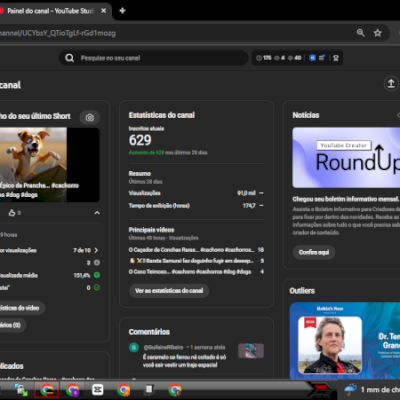
Task: Click the upload icon beside the canal heading
Action: [391, 83]
